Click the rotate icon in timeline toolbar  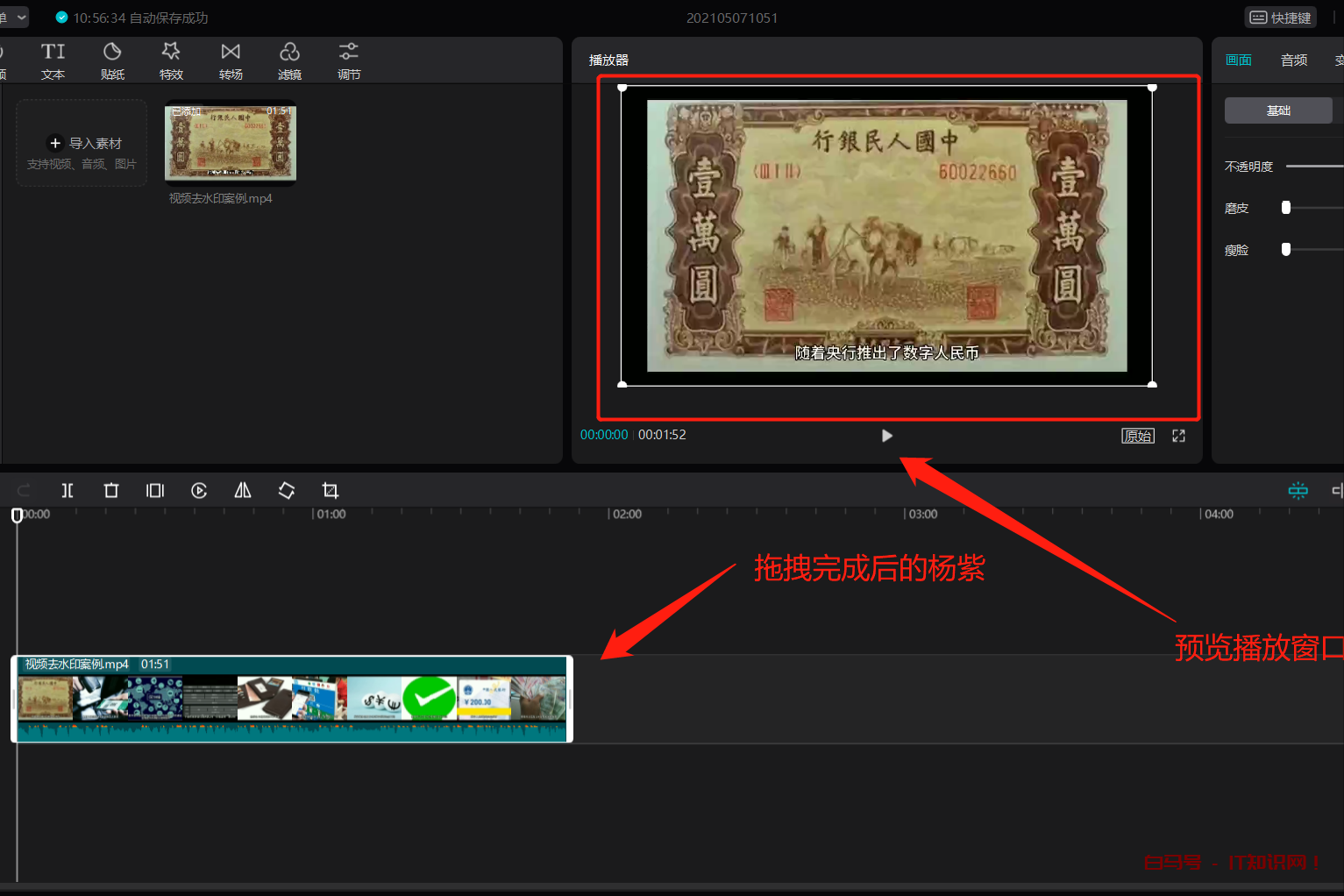(287, 490)
